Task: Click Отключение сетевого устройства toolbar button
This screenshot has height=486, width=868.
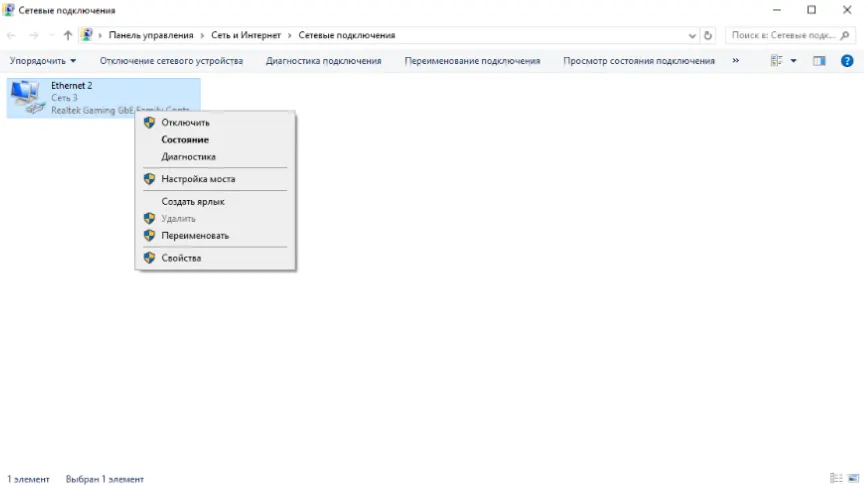Action: (x=171, y=61)
